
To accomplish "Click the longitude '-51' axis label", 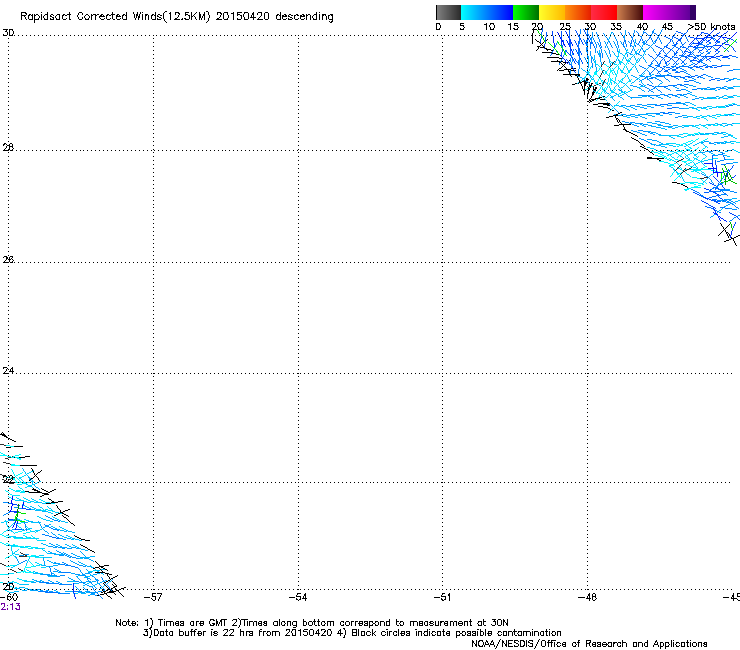I will tap(442, 597).
